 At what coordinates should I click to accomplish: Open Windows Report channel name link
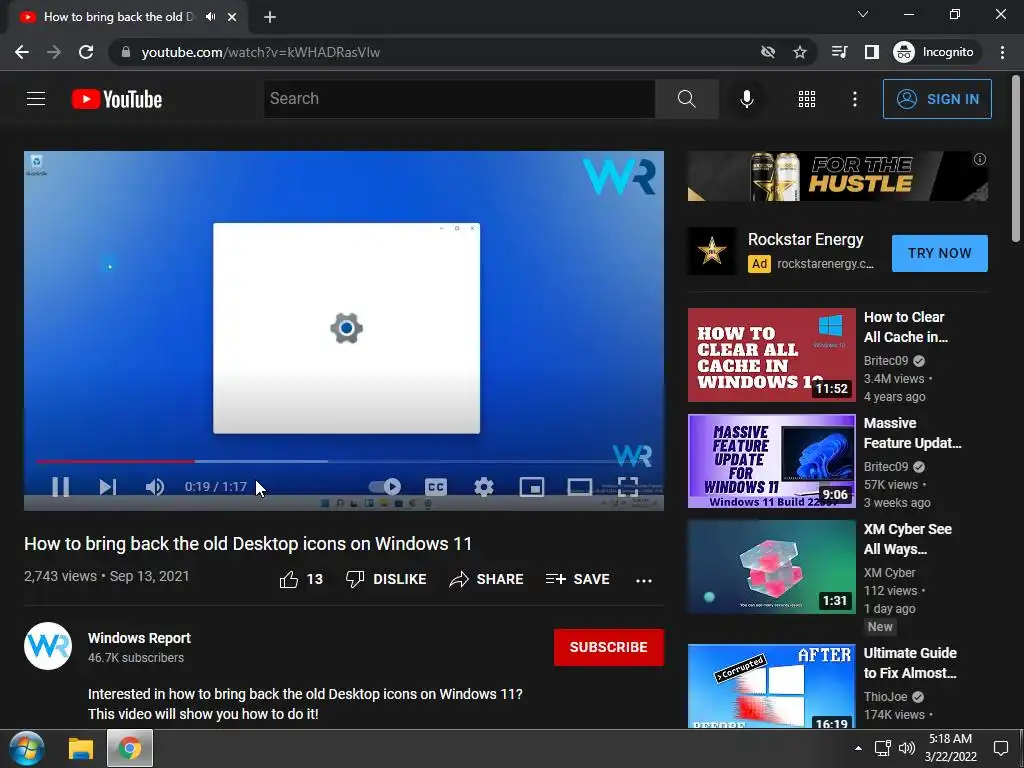click(x=139, y=638)
